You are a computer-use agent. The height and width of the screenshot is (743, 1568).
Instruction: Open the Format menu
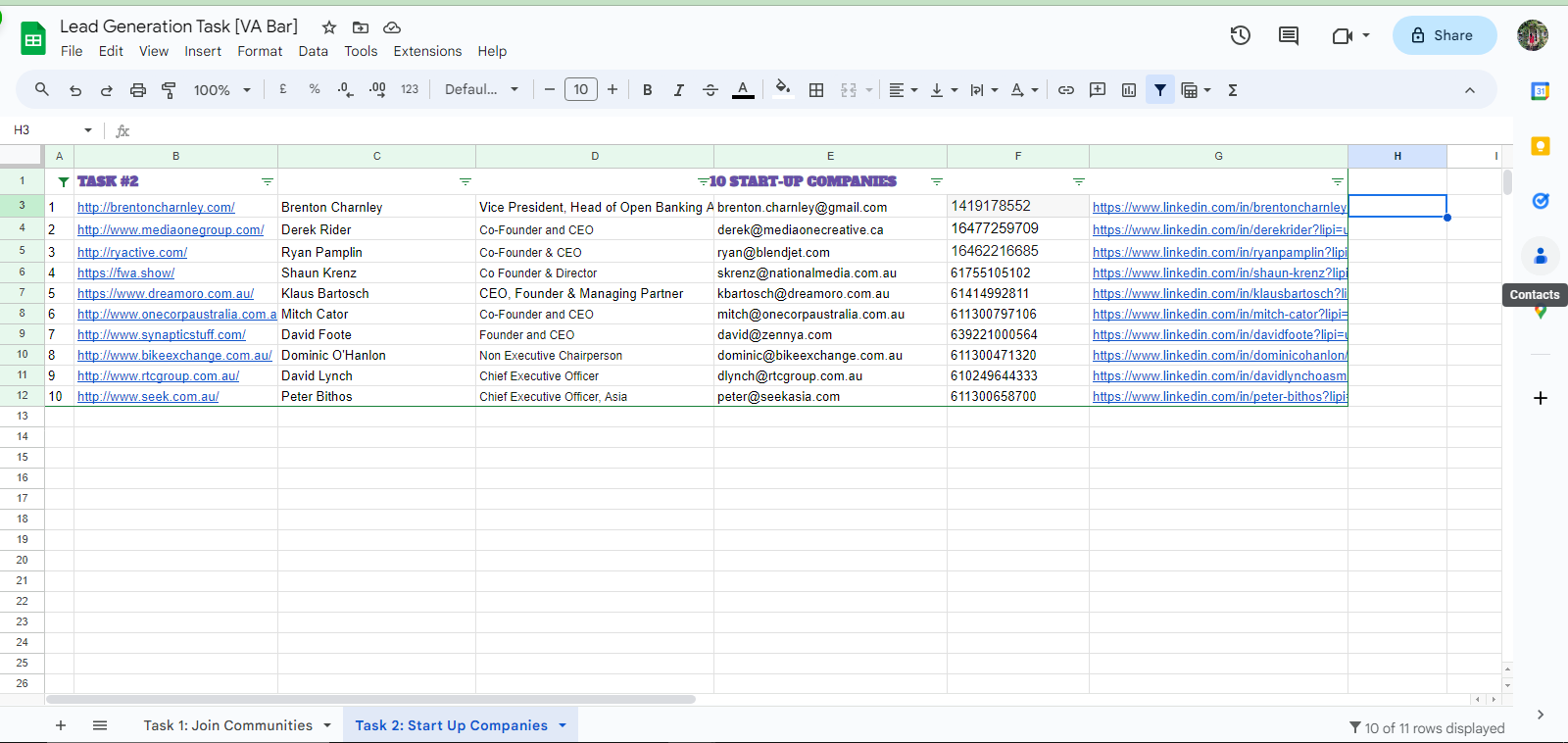coord(260,51)
